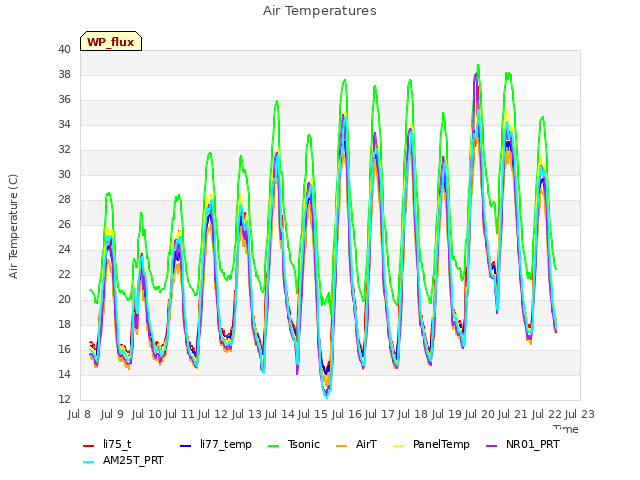Toggle the NR01_PRT legend entry
Screen dimensions: 640x480
523,444
